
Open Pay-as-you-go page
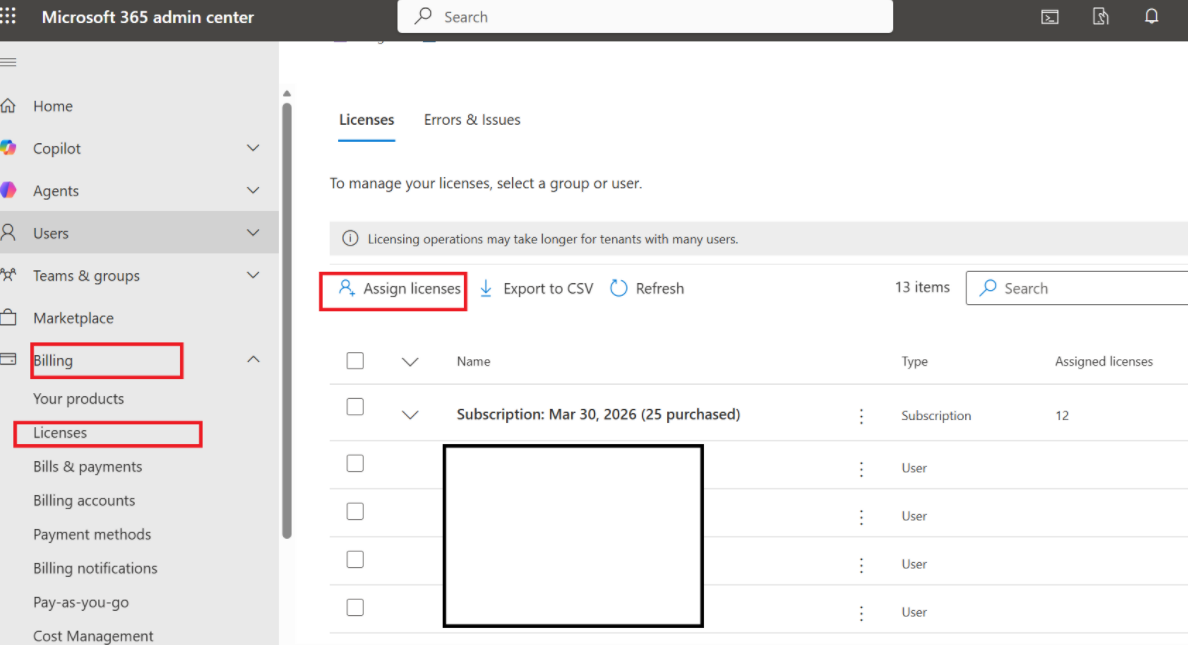81,603
